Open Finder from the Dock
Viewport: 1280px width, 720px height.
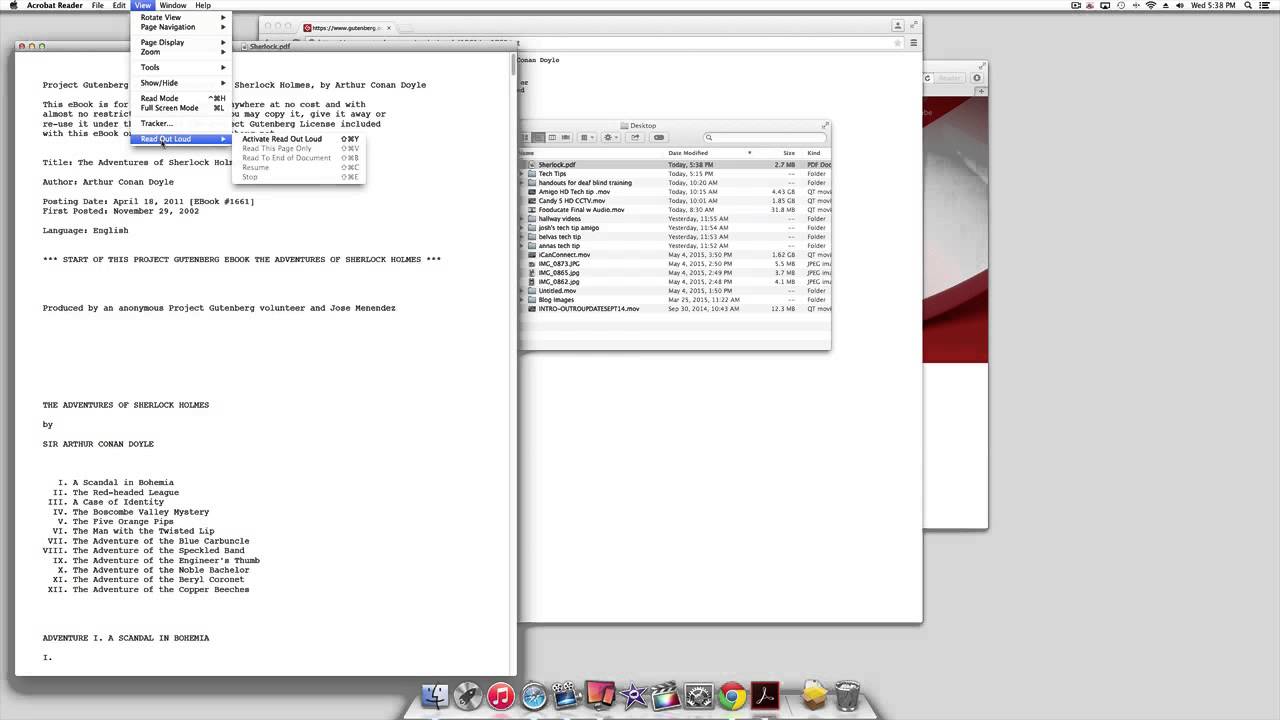click(435, 696)
